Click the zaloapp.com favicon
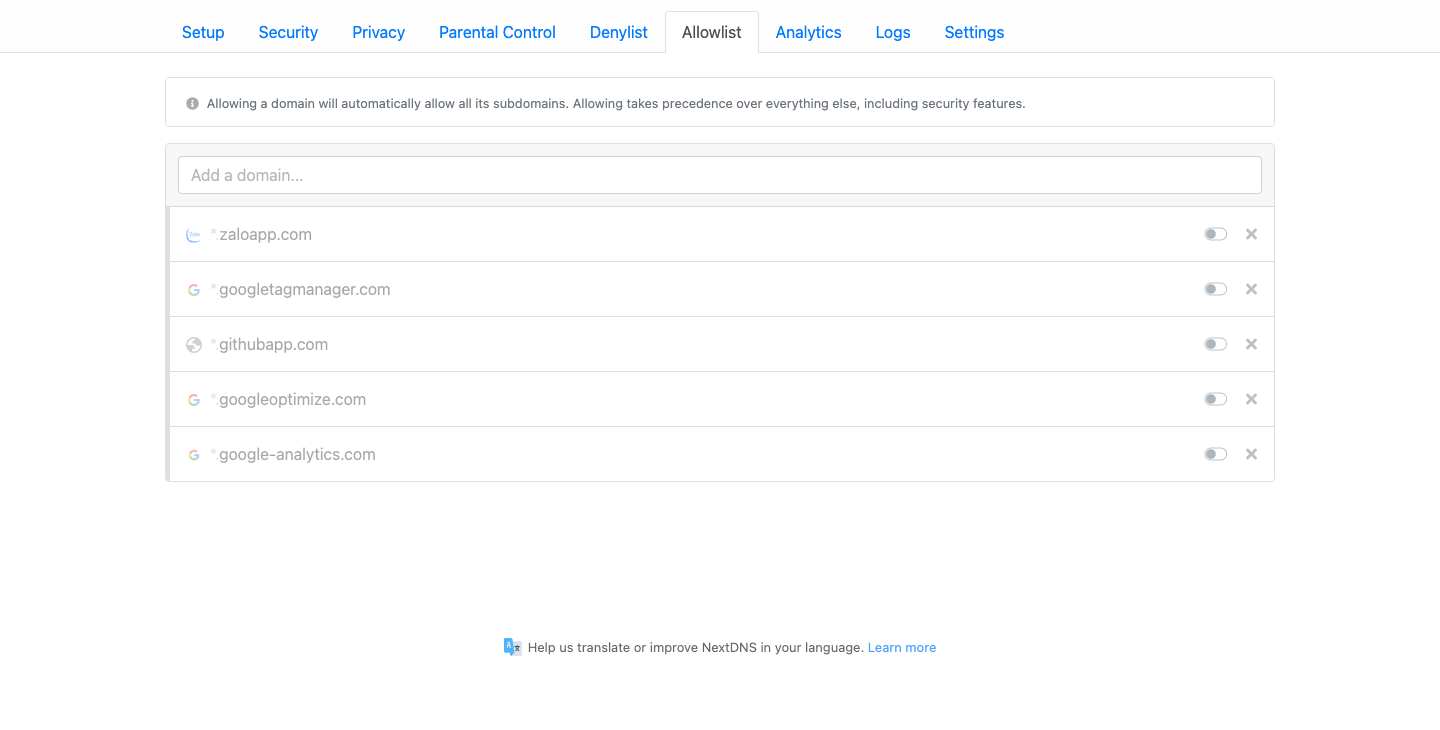This screenshot has height=730, width=1440. pos(194,235)
